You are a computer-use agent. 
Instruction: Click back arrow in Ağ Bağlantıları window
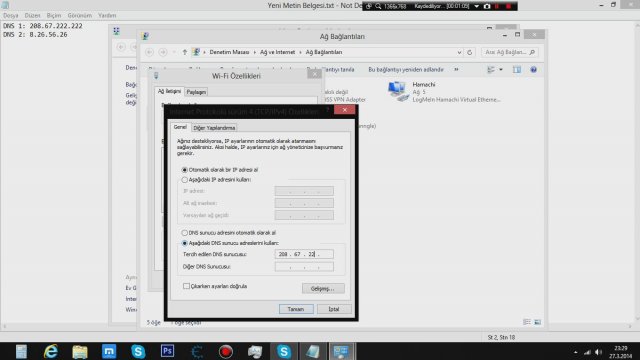(x=149, y=52)
